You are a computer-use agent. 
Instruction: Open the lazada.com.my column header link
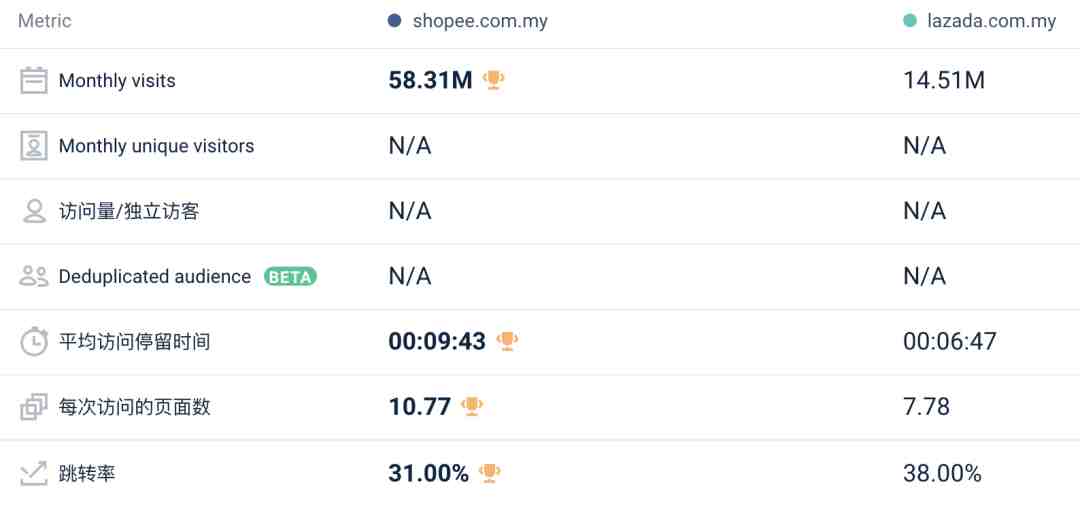(x=991, y=21)
